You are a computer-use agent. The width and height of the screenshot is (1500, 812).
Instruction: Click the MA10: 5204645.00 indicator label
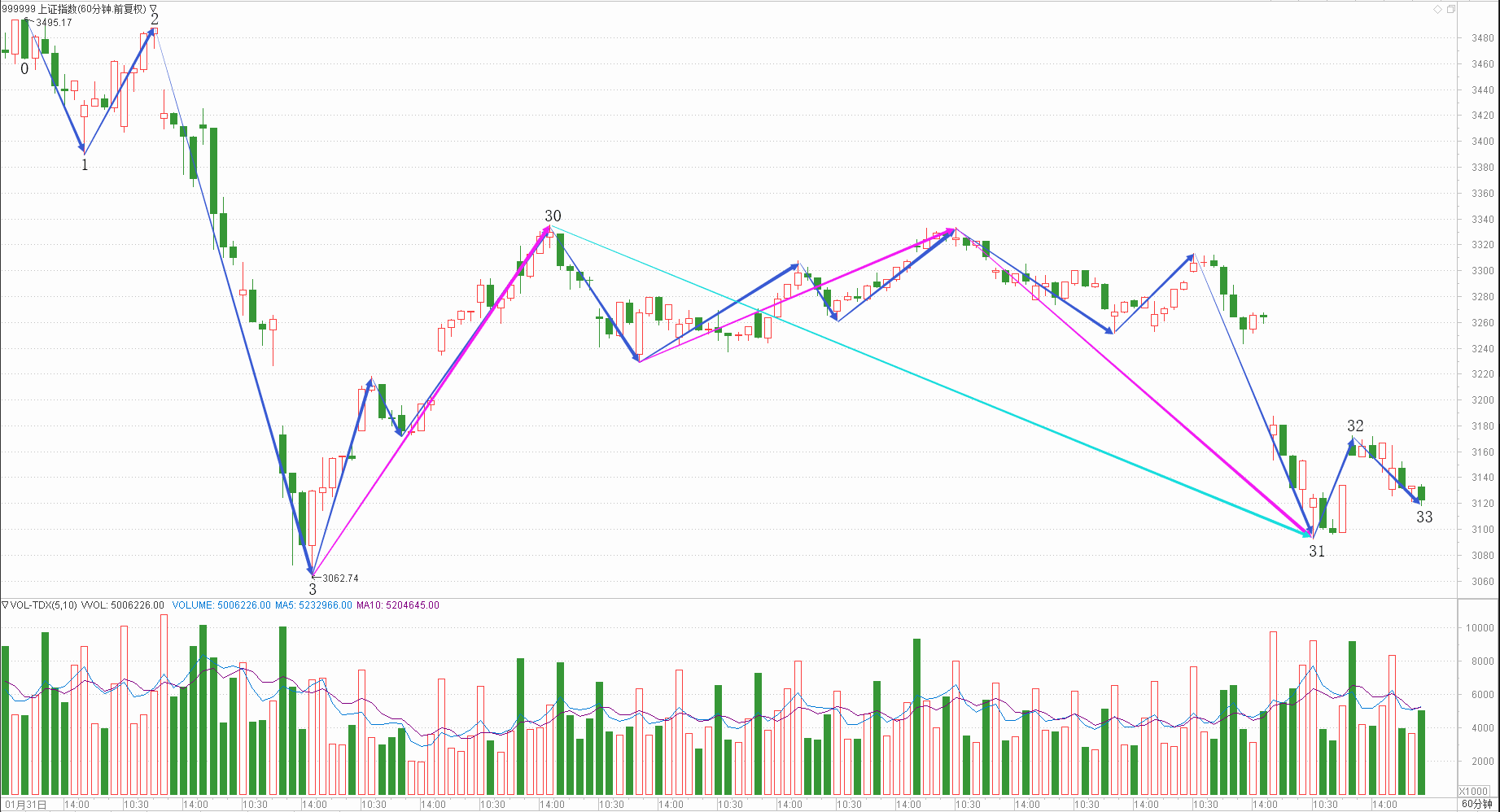point(397,605)
